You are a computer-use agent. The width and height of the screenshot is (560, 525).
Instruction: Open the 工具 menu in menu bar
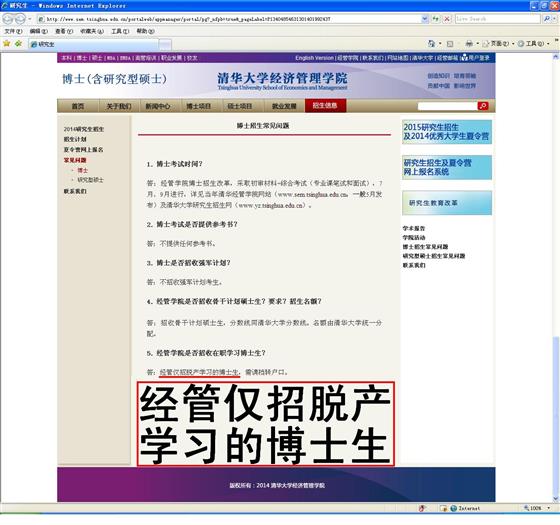point(120,31)
